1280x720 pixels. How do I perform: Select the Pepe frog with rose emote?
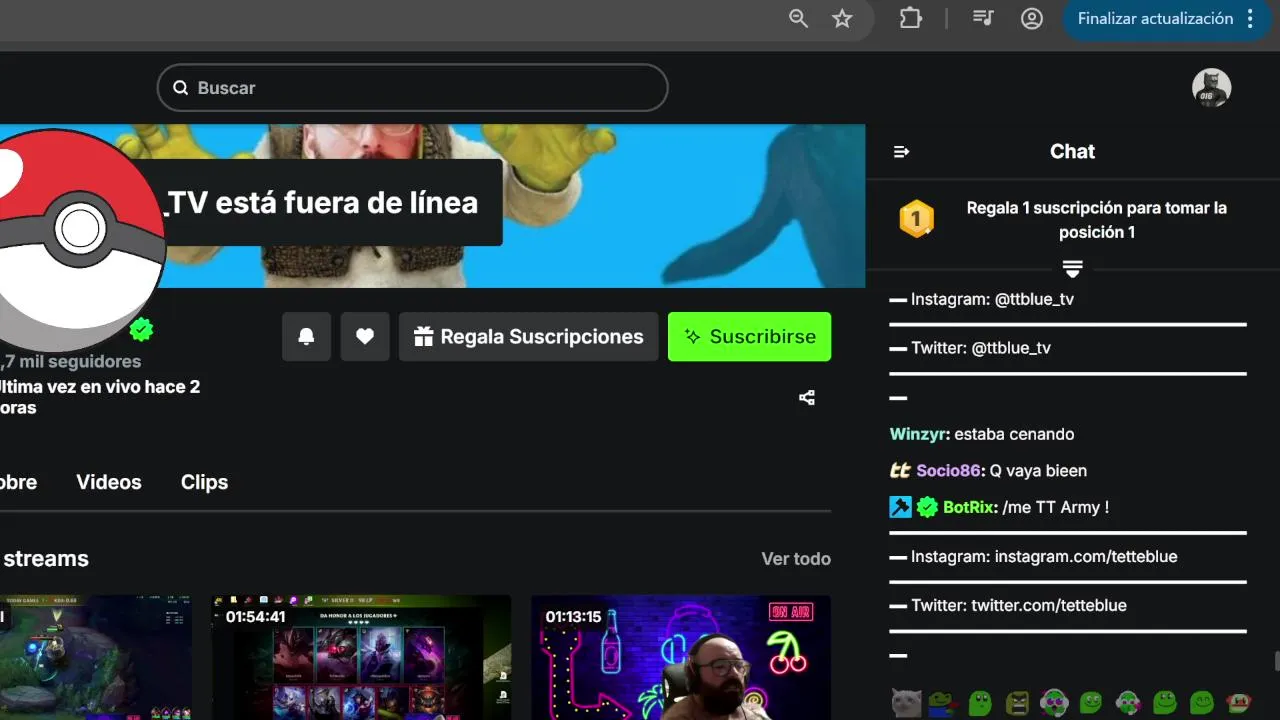[x=943, y=703]
